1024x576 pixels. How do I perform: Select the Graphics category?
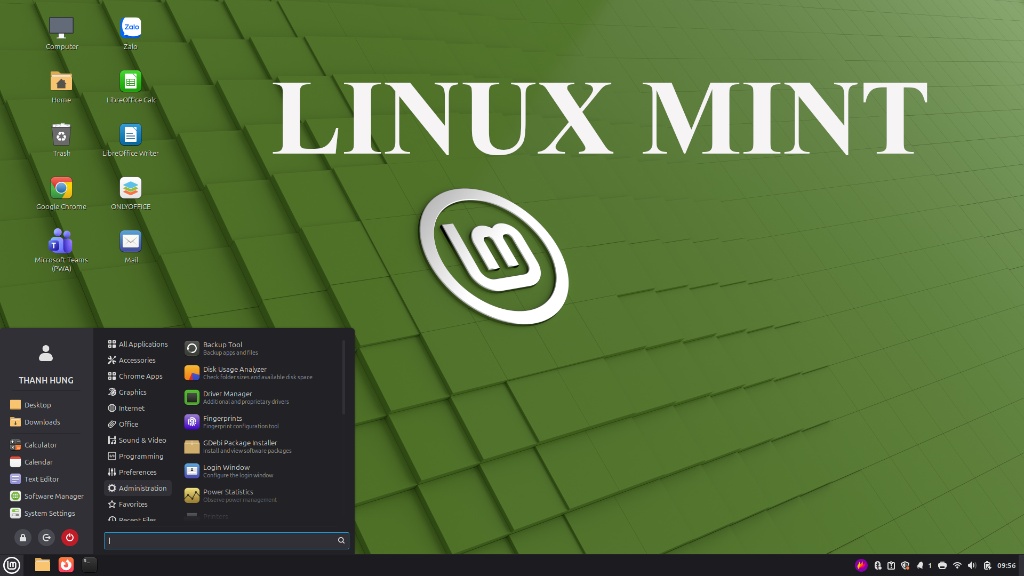click(x=138, y=392)
